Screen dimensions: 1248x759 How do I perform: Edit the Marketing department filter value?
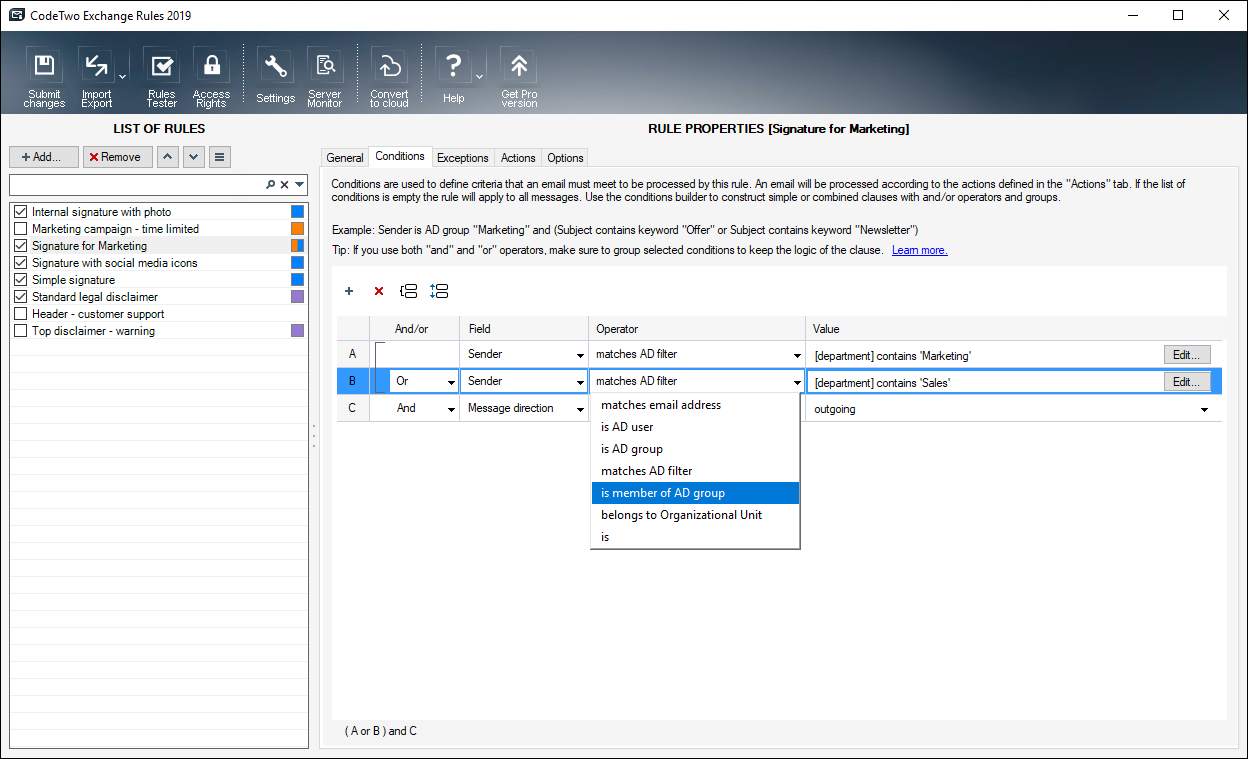tap(1187, 354)
